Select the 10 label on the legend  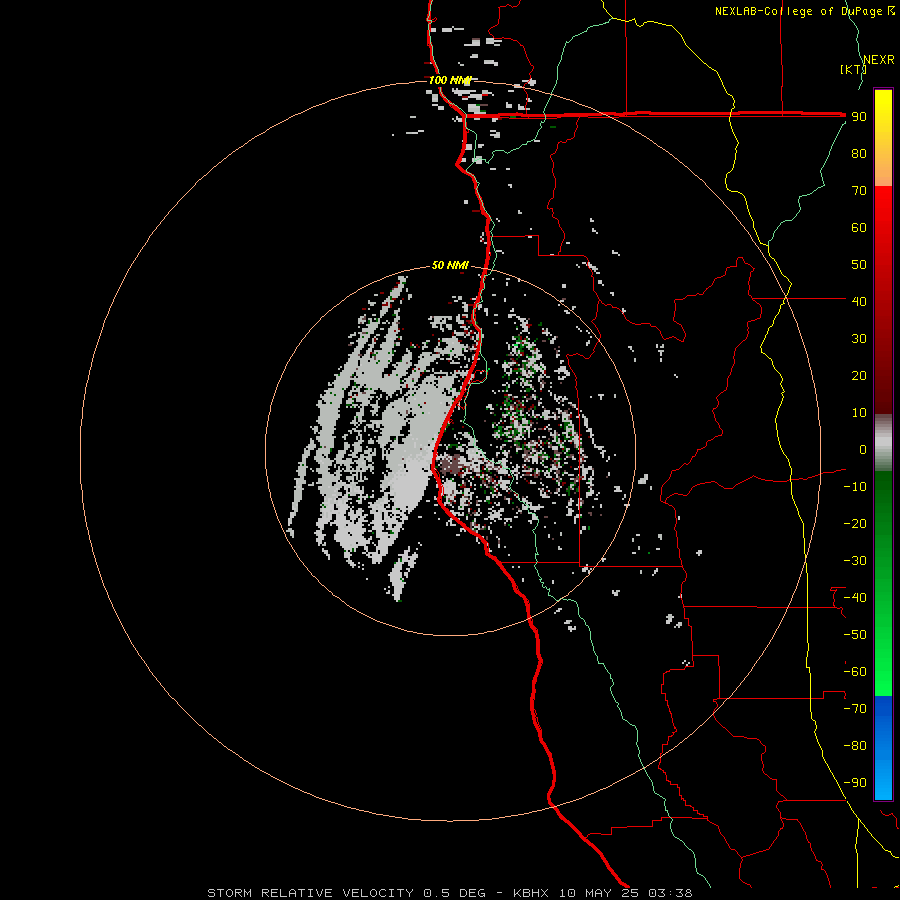pyautogui.click(x=859, y=413)
